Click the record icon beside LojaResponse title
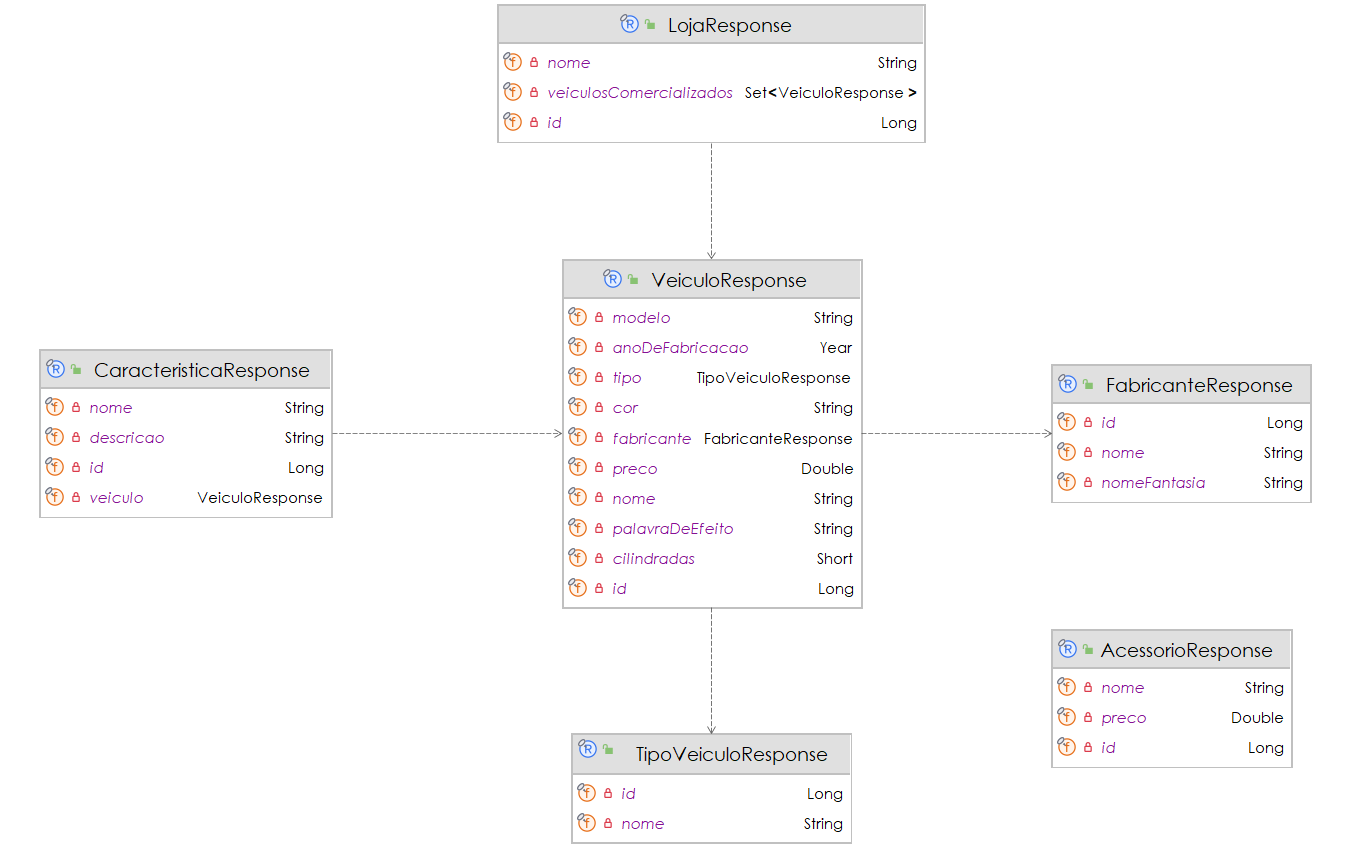This screenshot has width=1359, height=849. 629,24
